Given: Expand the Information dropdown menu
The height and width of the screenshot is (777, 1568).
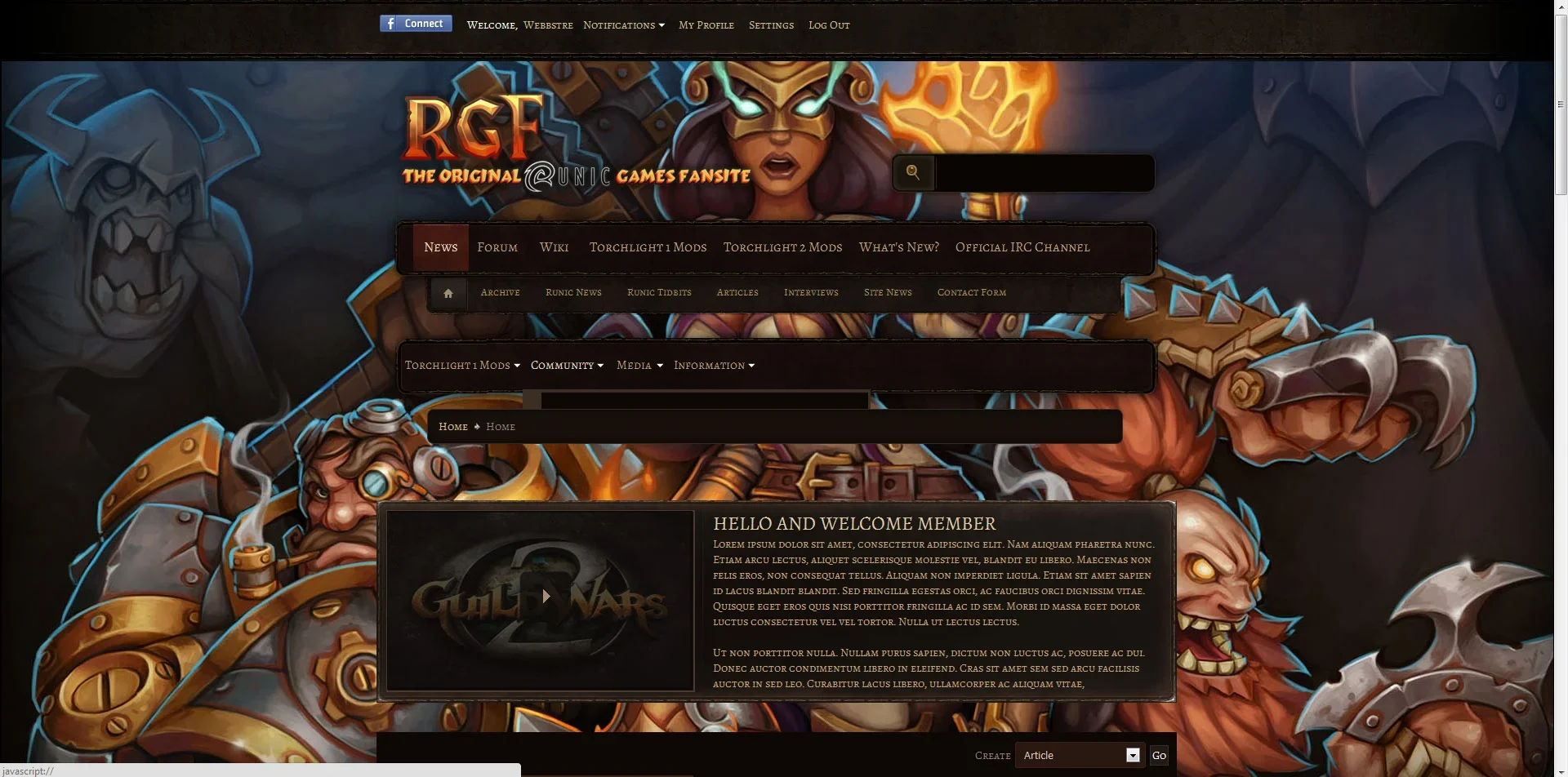Looking at the screenshot, I should (x=714, y=366).
